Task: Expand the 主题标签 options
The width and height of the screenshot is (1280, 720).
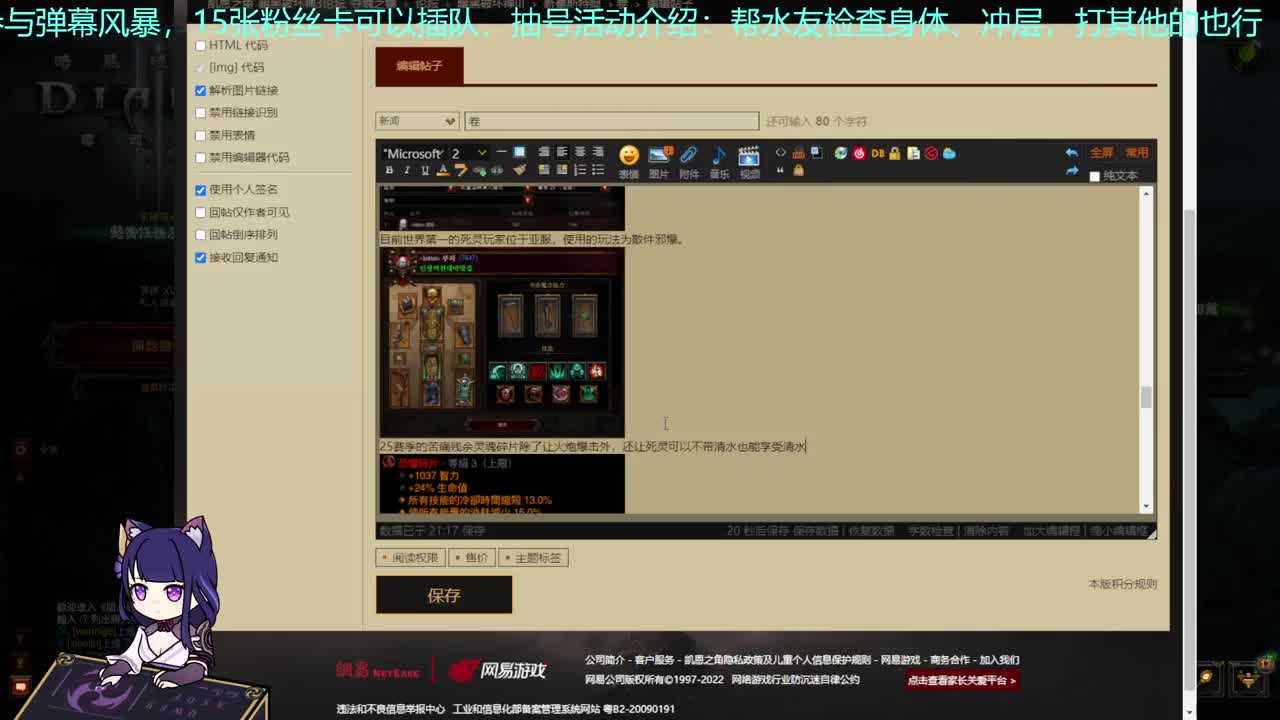Action: (x=534, y=558)
